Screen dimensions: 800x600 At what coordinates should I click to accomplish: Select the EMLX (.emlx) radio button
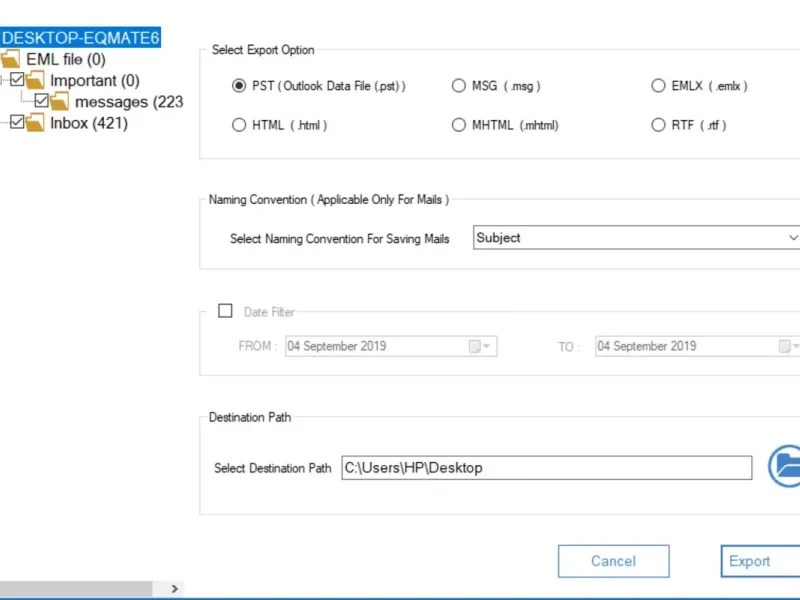coord(658,86)
